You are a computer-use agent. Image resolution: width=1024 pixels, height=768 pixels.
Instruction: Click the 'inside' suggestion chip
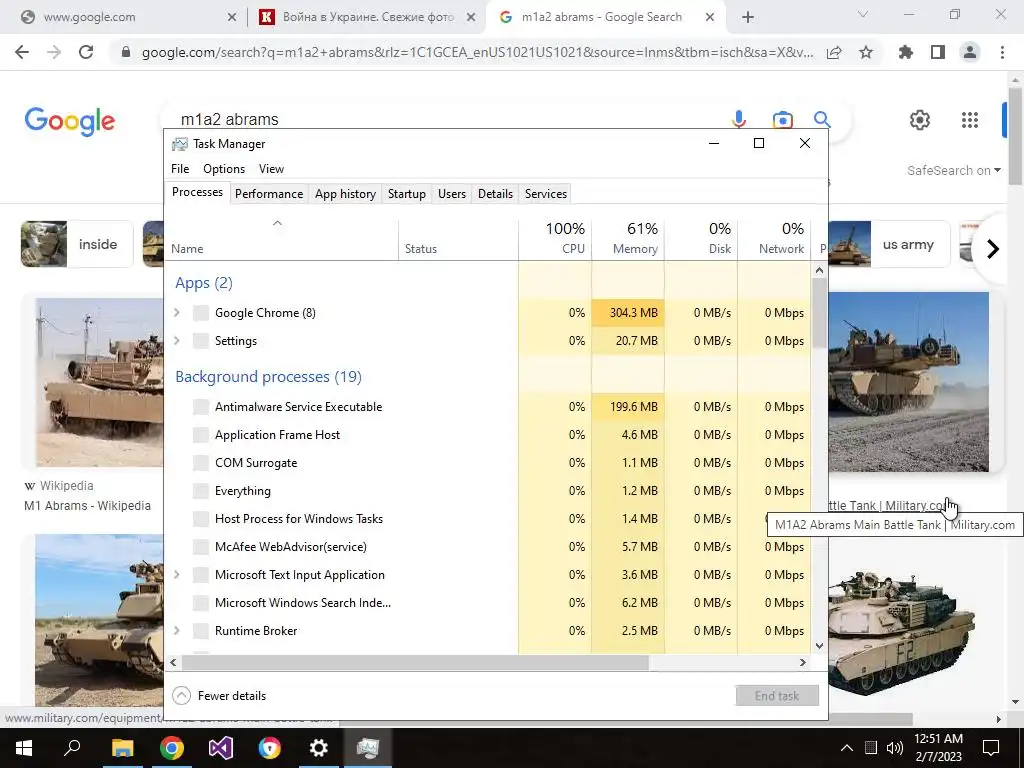(x=77, y=244)
